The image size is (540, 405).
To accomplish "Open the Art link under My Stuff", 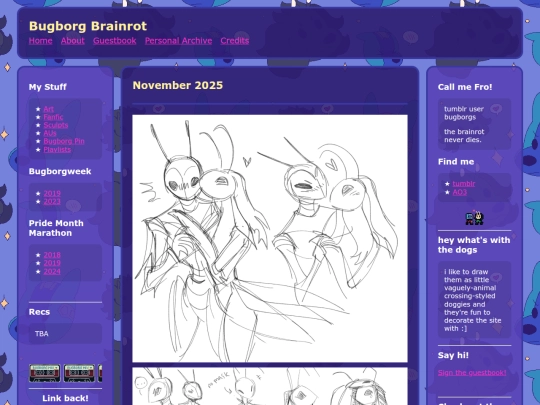I will click(x=49, y=109).
